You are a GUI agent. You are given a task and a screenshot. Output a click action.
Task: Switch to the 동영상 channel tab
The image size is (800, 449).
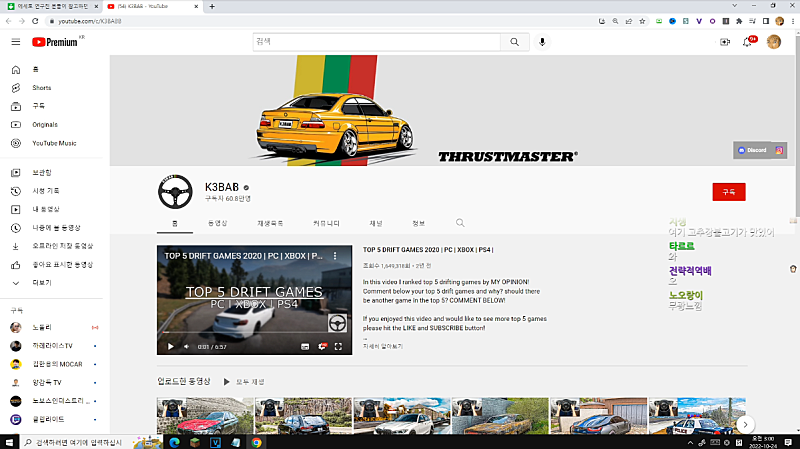(x=217, y=223)
